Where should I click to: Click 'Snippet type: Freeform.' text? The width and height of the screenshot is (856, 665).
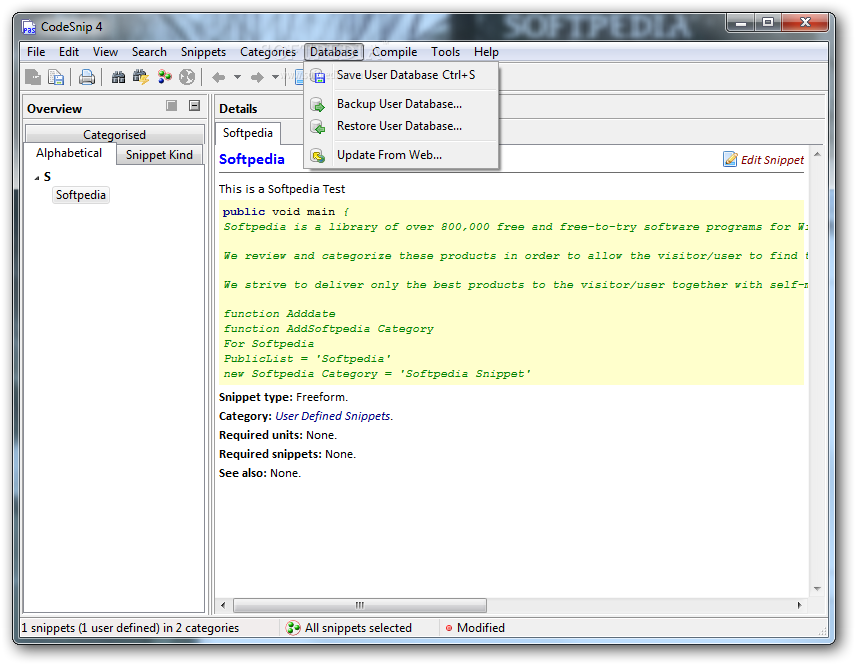pos(283,397)
